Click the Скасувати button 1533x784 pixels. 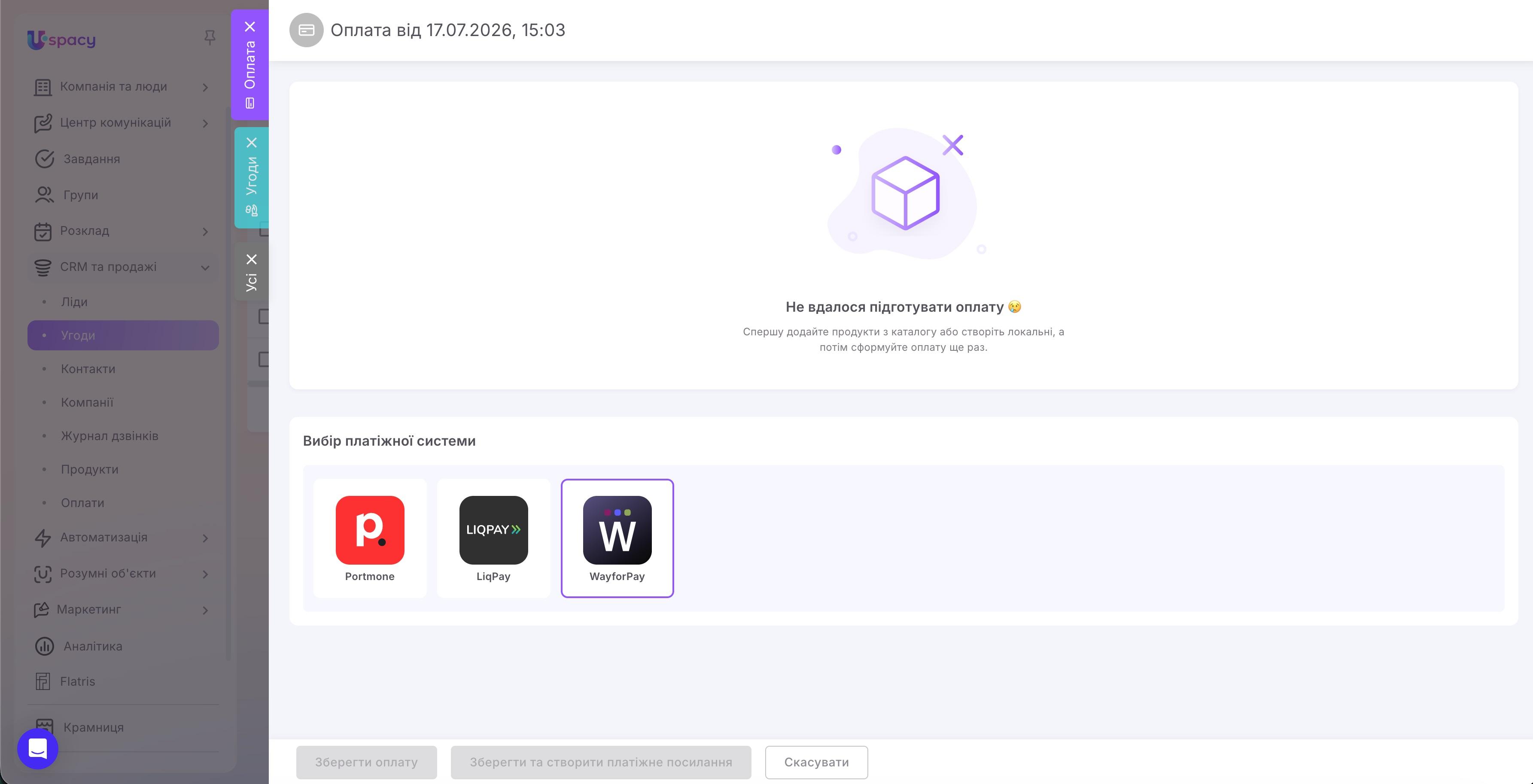(x=816, y=762)
